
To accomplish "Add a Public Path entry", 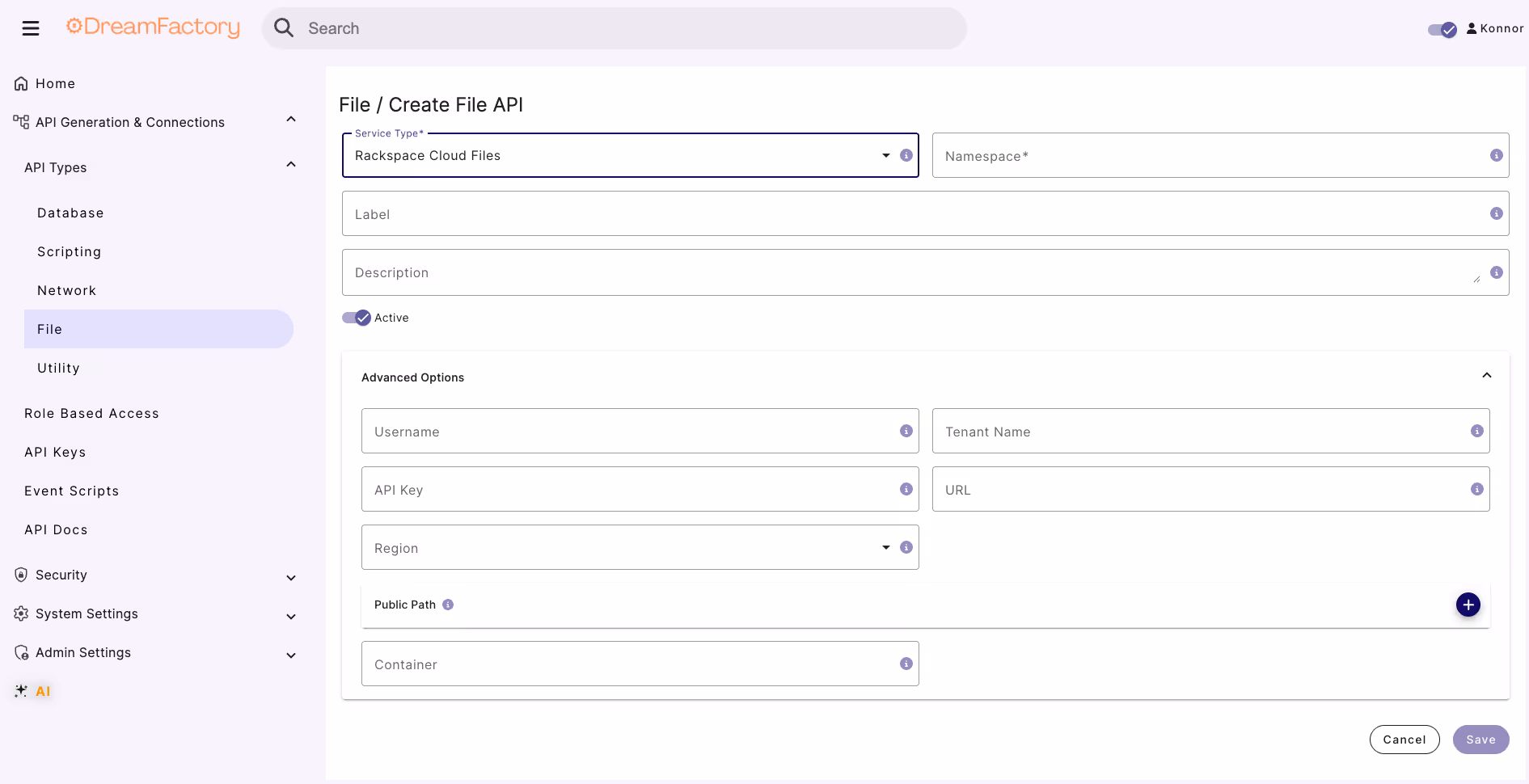I will (x=1468, y=605).
